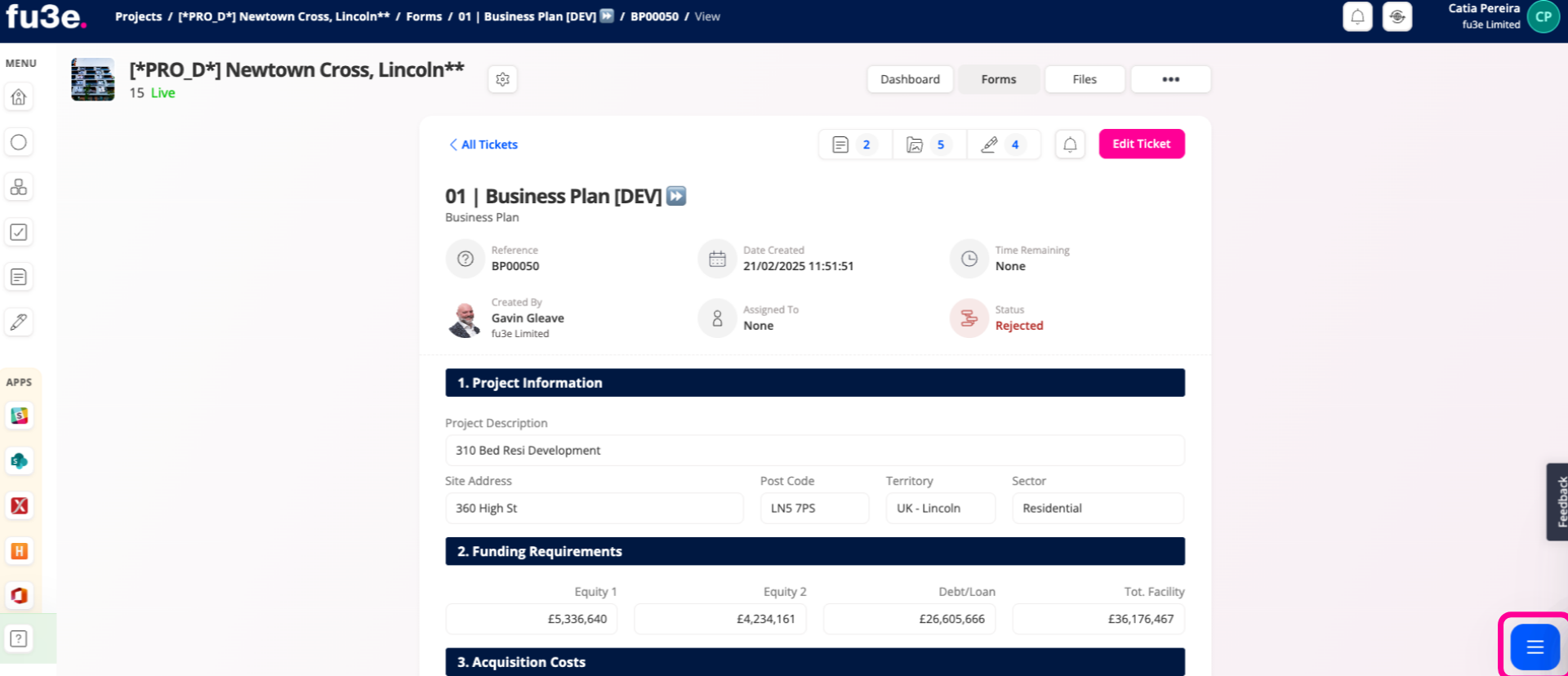Screen dimensions: 1568x676
Task: Open ticket signatures counter showing 4
Action: [1004, 145]
